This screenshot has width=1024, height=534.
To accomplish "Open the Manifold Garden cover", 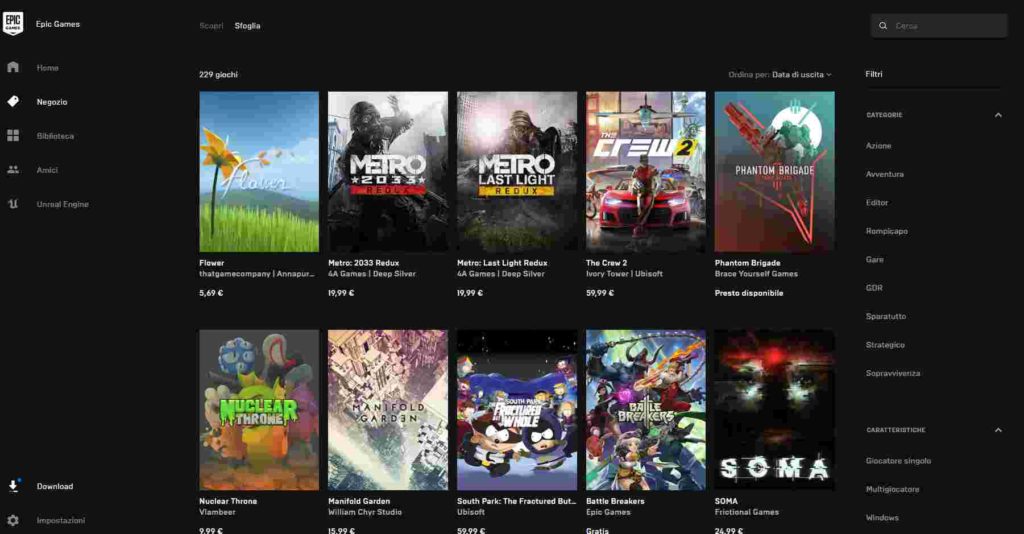I will [x=388, y=410].
